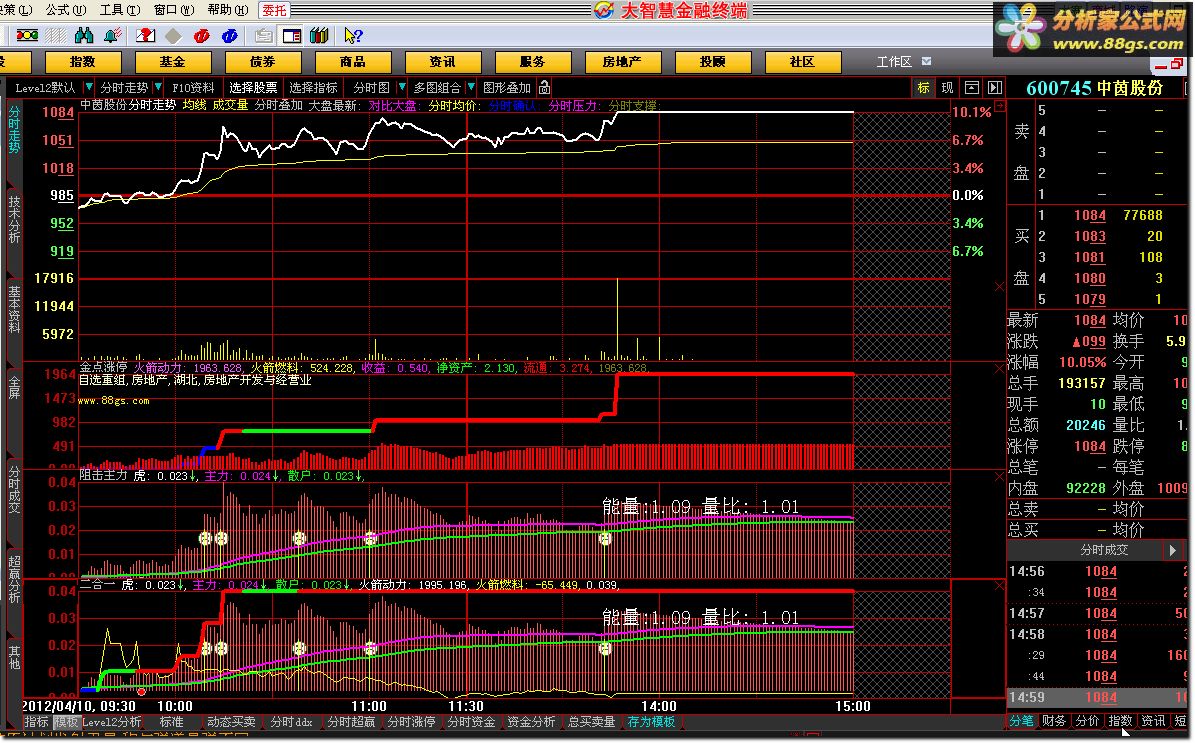The image size is (1195, 743).
Task: Select the 分时ddx bottom tab
Action: coord(292,721)
